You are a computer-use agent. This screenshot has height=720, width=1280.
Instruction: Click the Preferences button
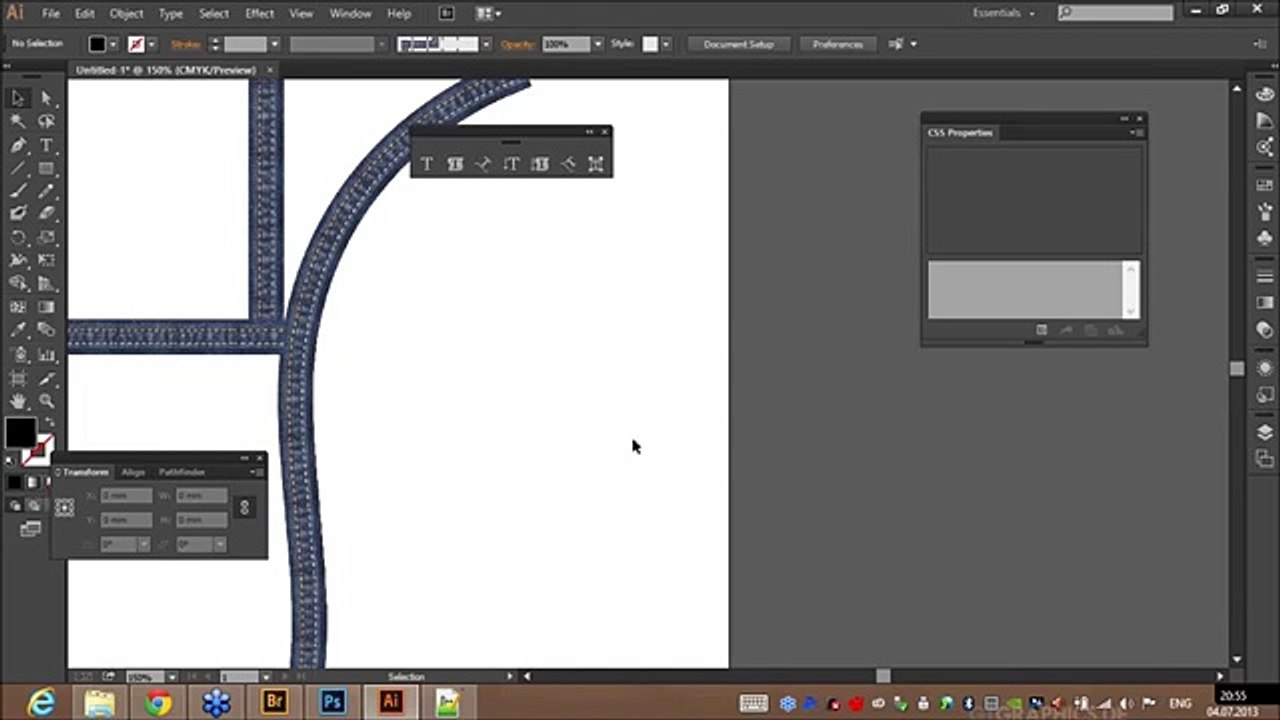(x=838, y=44)
